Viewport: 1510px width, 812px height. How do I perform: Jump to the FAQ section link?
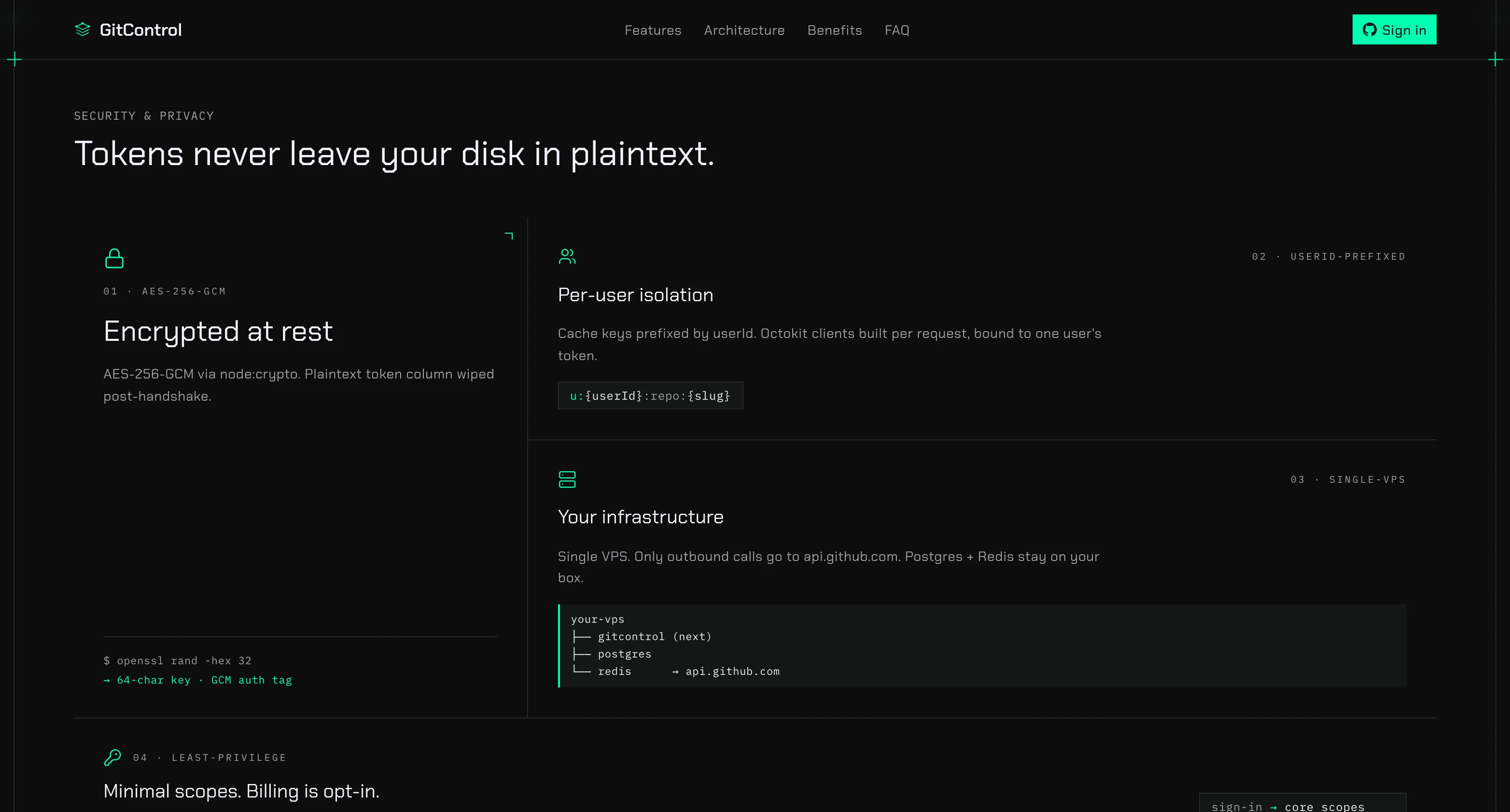(x=897, y=30)
